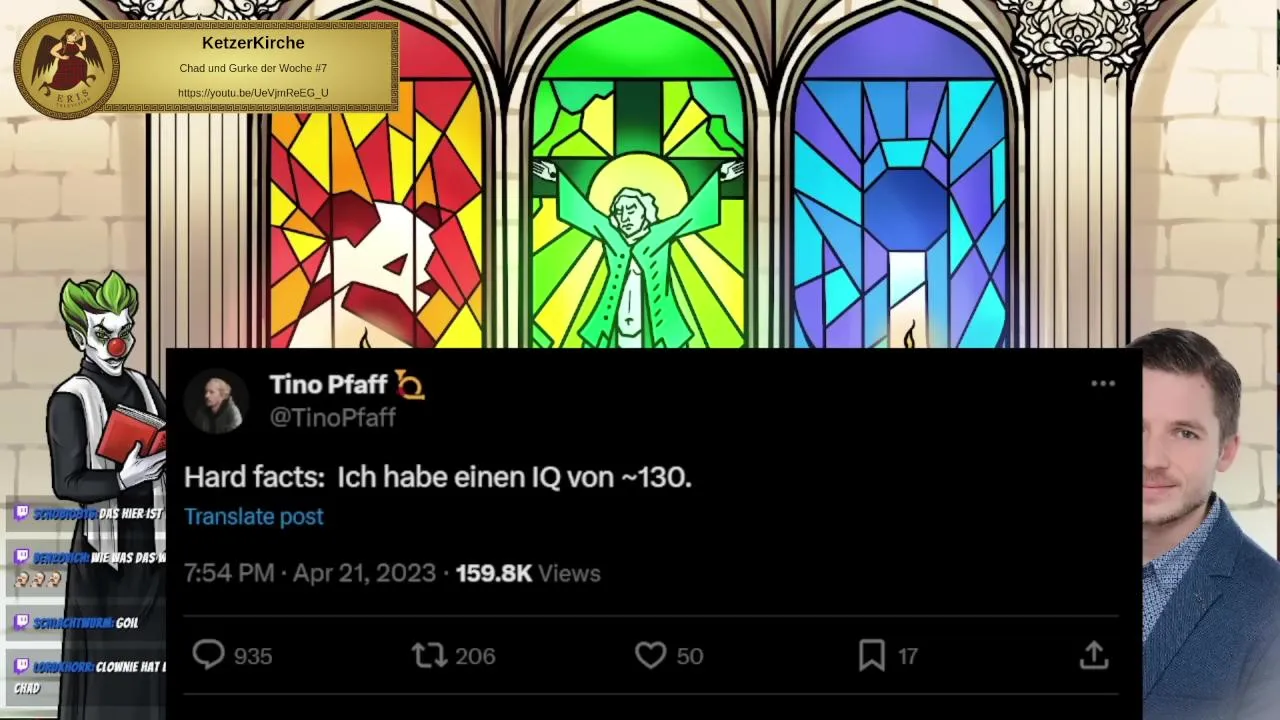Open the youtu.be video URL
This screenshot has height=720, width=1280.
(x=253, y=93)
